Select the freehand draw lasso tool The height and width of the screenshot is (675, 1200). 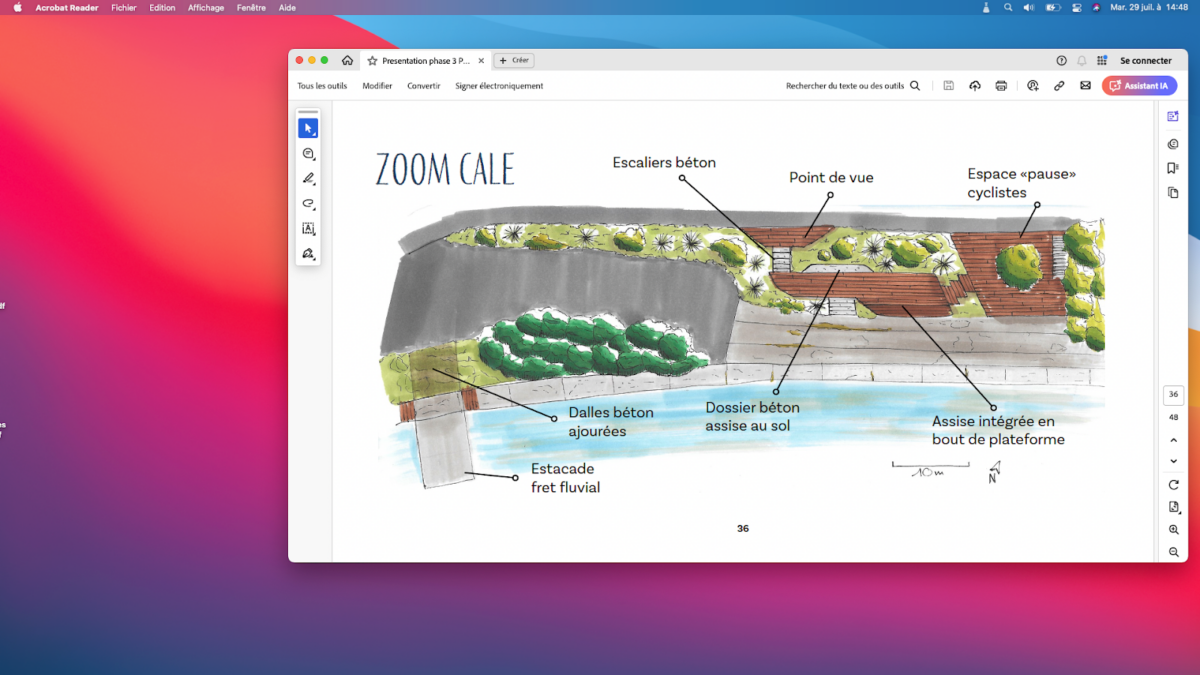tap(308, 204)
